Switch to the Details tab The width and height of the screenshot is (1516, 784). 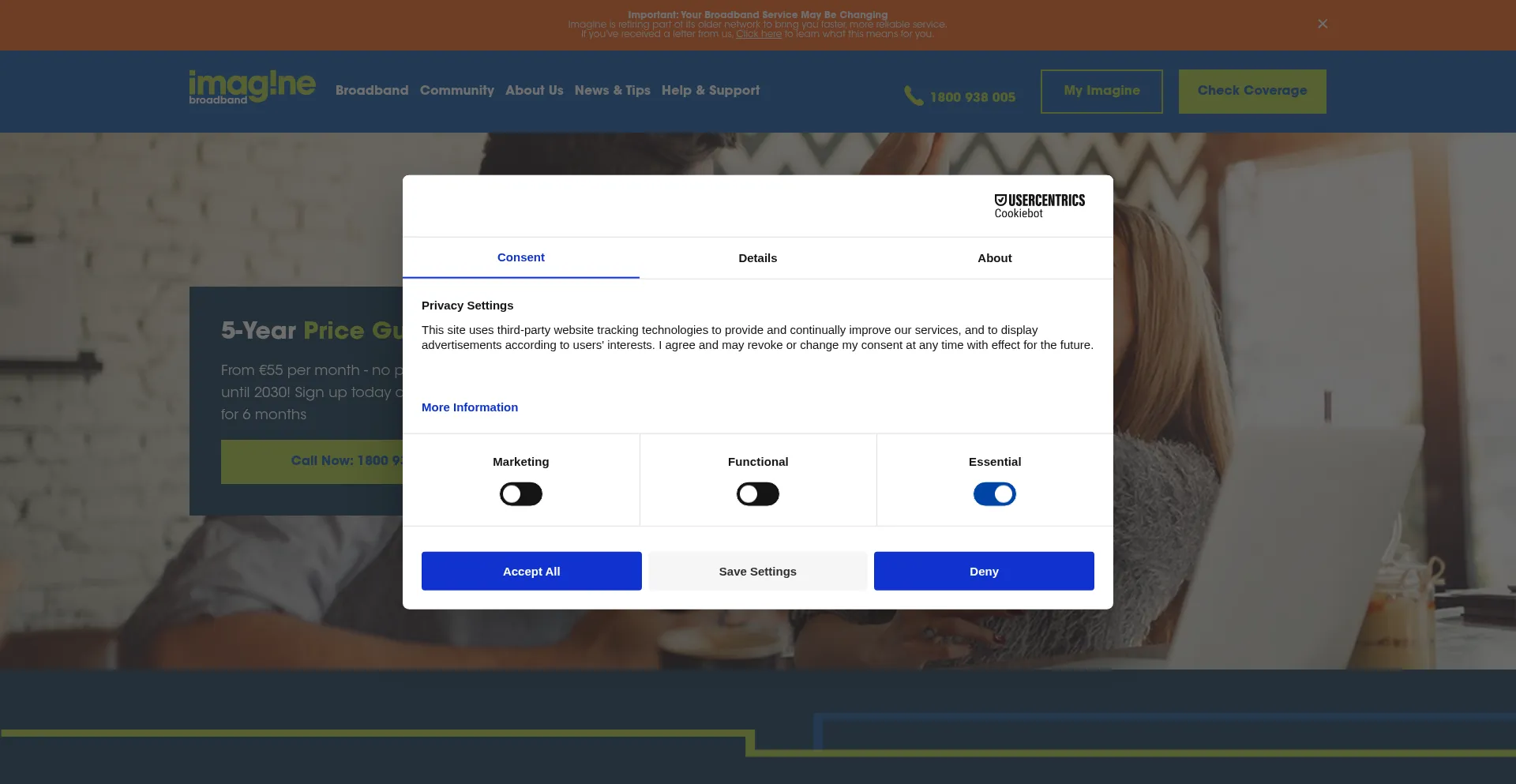757,258
